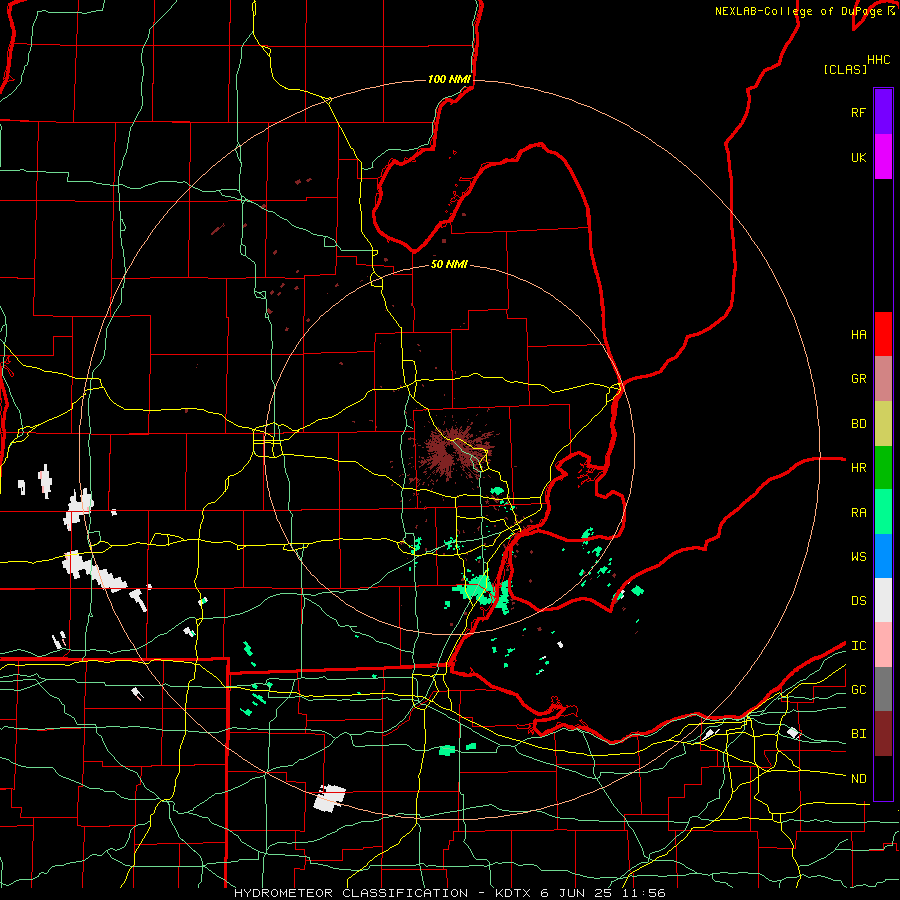Select the light pink IC legend swatch
Viewport: 900px width, 900px height.
[883, 645]
